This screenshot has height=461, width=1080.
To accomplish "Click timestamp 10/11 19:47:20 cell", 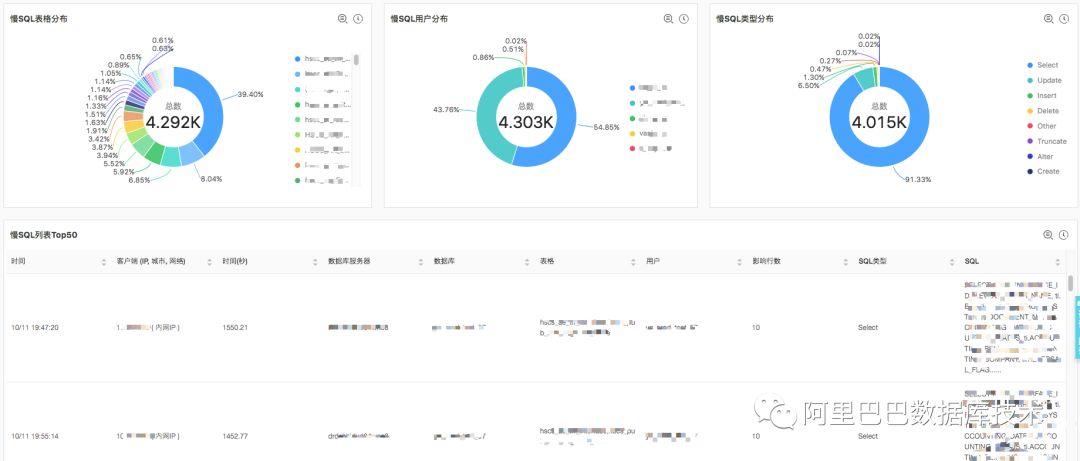I will tap(35, 327).
